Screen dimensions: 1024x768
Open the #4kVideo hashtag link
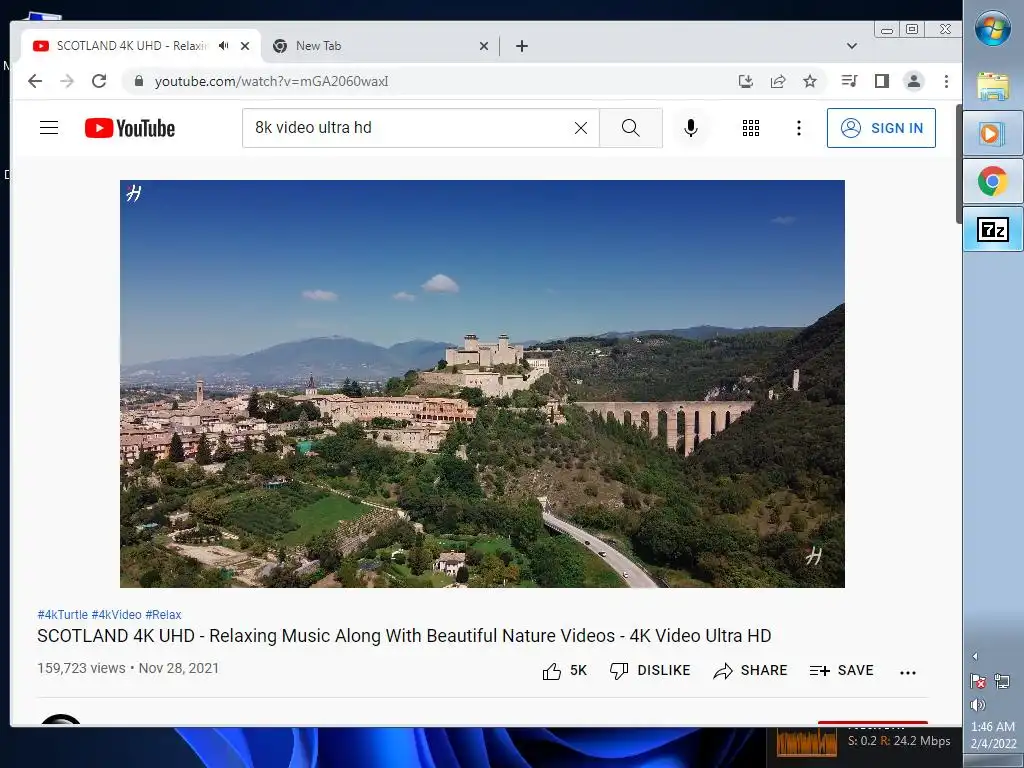pos(116,615)
